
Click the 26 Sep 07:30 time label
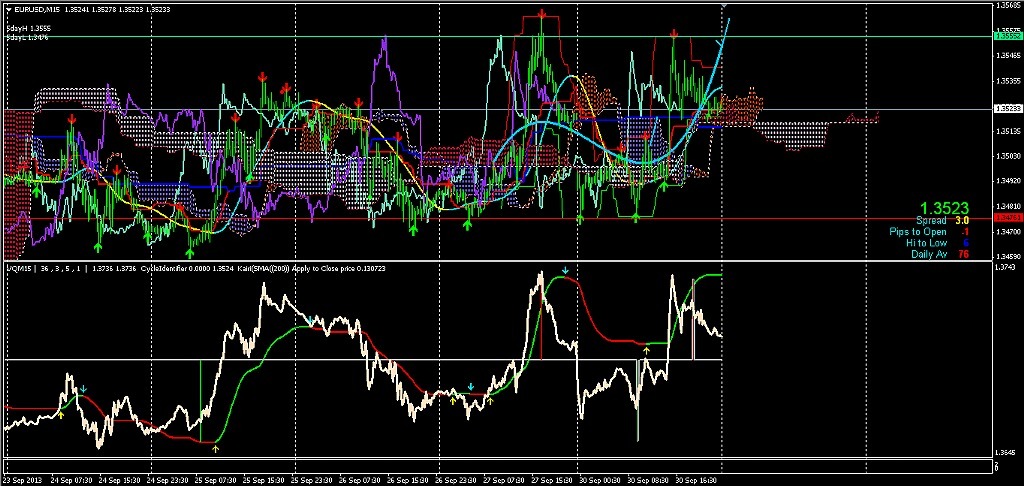pyautogui.click(x=360, y=480)
